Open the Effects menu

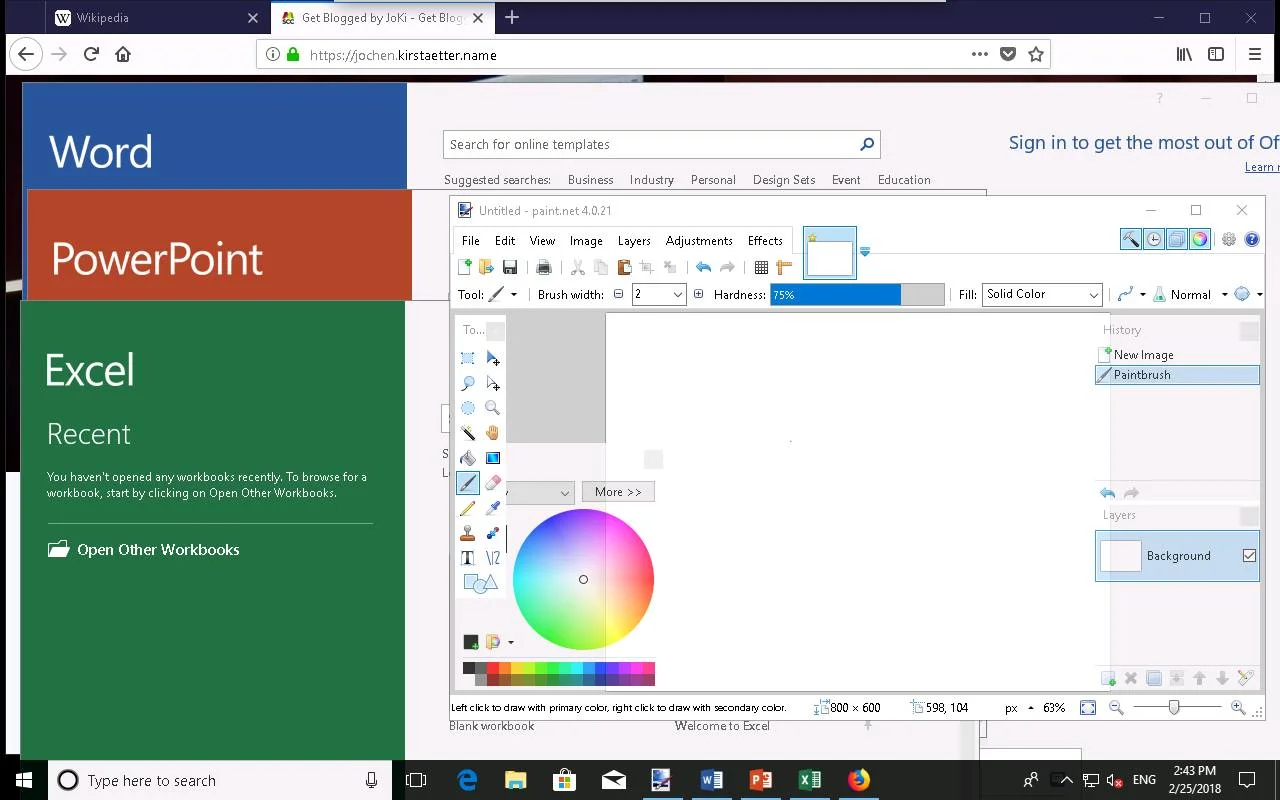(765, 240)
